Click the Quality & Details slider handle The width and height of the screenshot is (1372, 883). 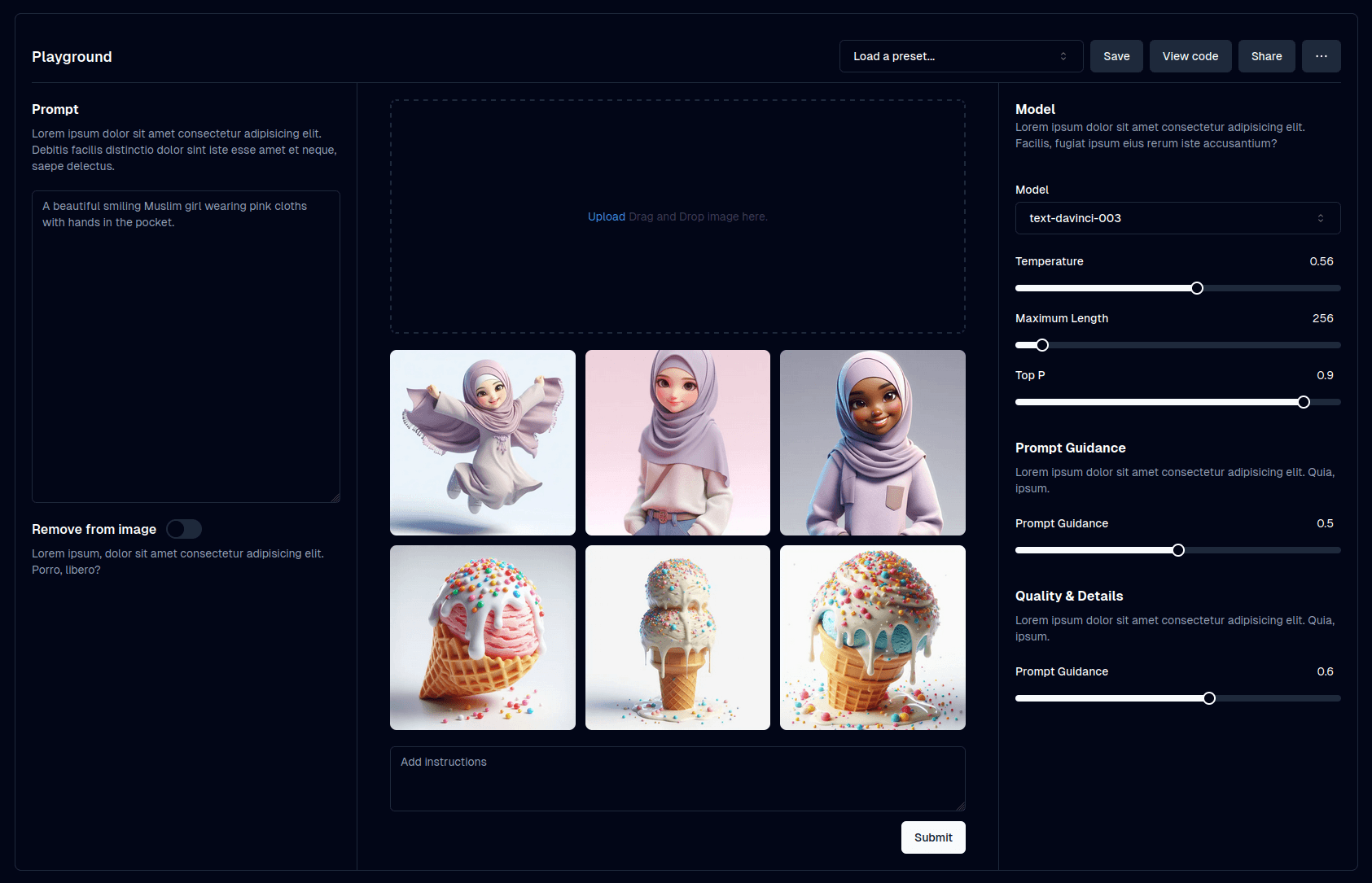pos(1209,698)
